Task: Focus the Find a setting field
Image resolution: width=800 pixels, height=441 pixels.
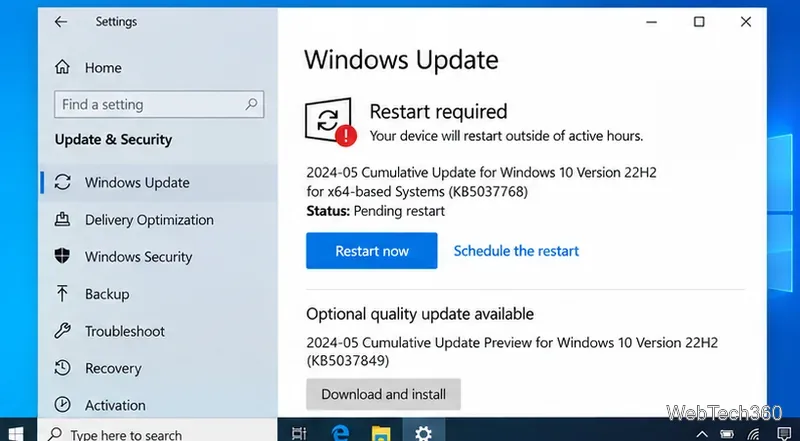Action: click(x=159, y=105)
